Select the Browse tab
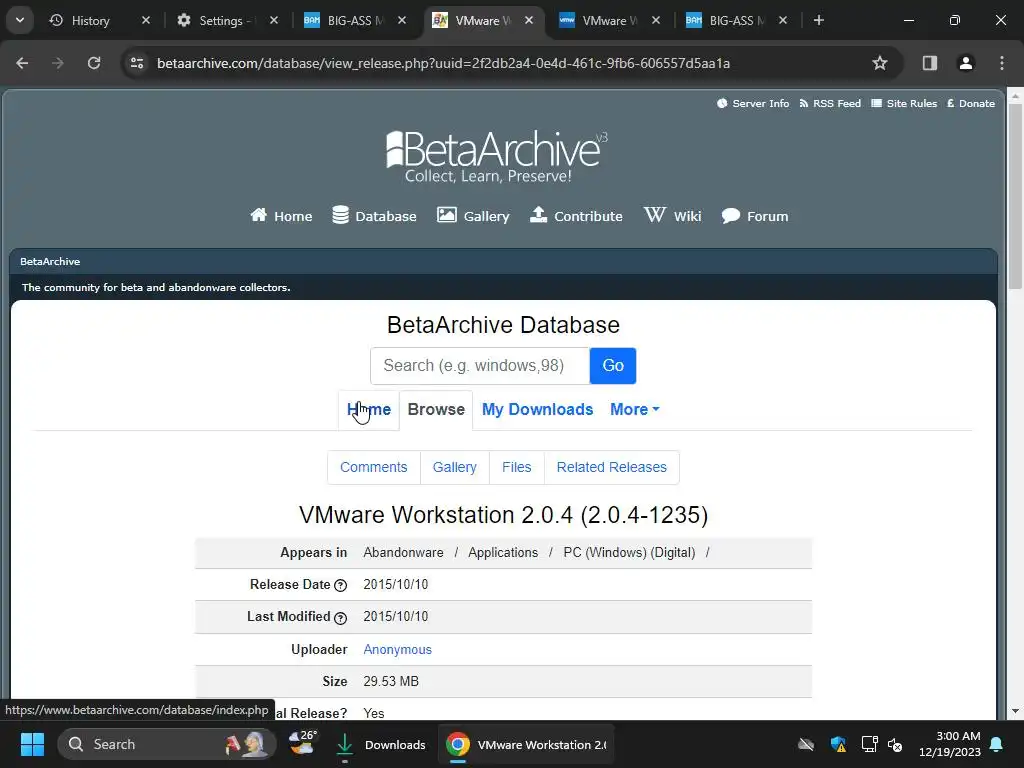 click(x=436, y=409)
